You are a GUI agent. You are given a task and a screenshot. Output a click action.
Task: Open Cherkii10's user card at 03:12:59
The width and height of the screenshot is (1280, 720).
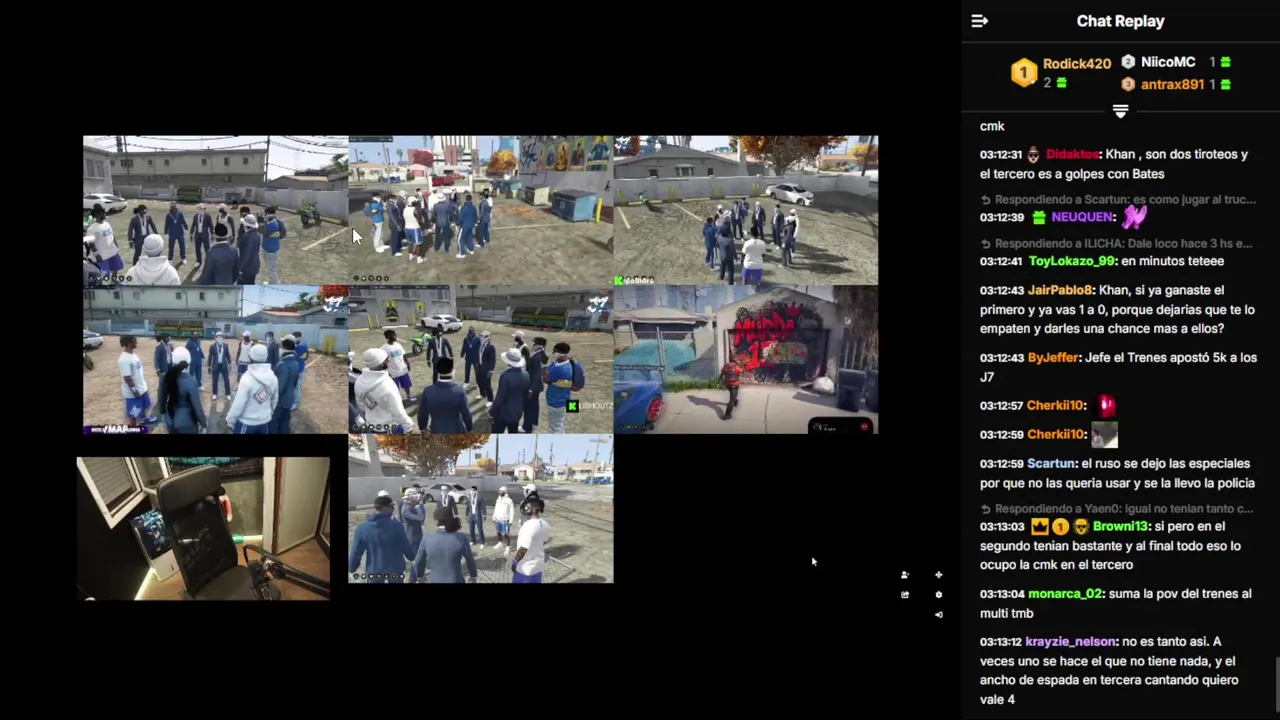point(1055,434)
